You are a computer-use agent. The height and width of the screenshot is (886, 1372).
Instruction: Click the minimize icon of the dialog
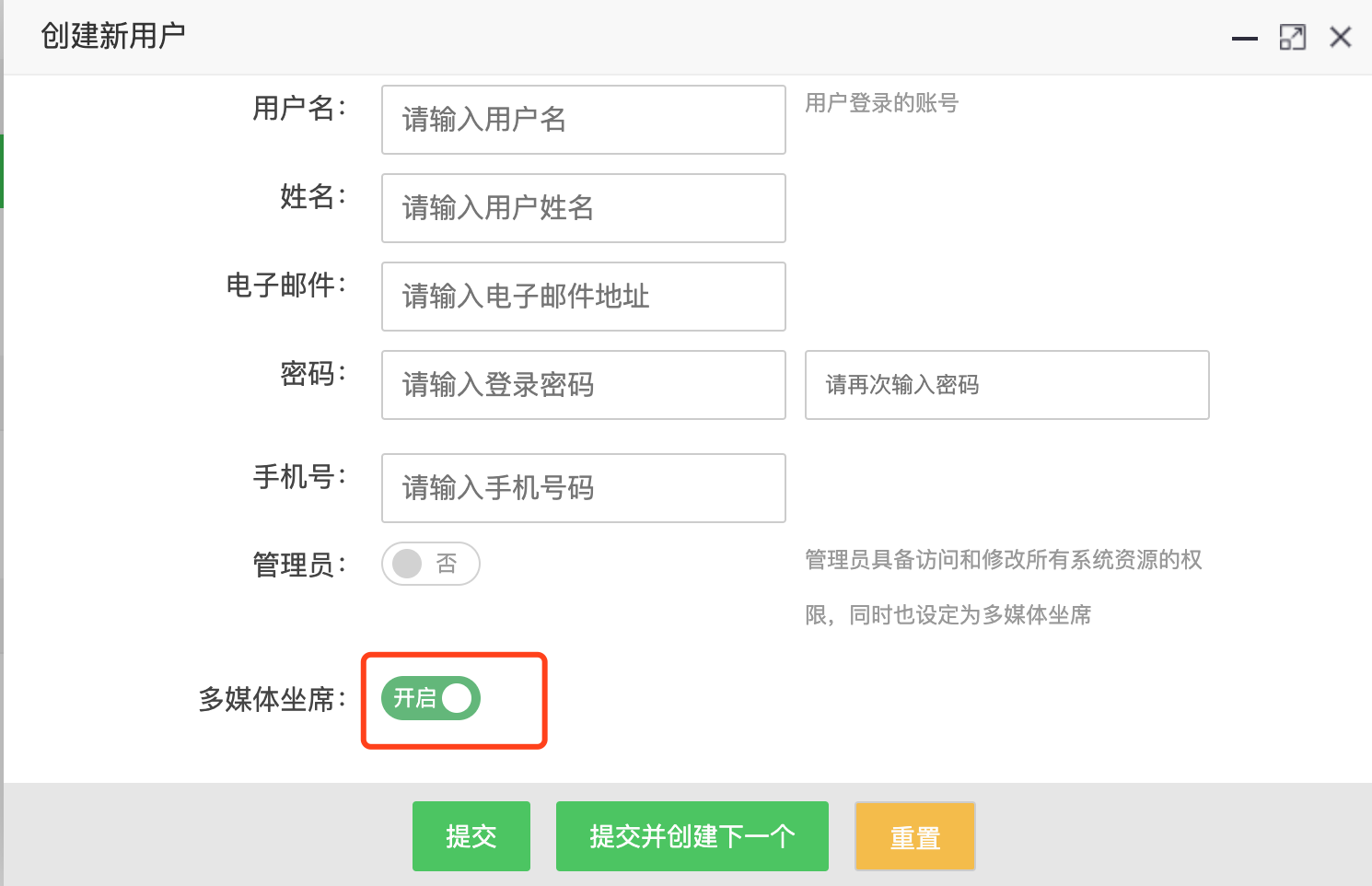tap(1244, 39)
